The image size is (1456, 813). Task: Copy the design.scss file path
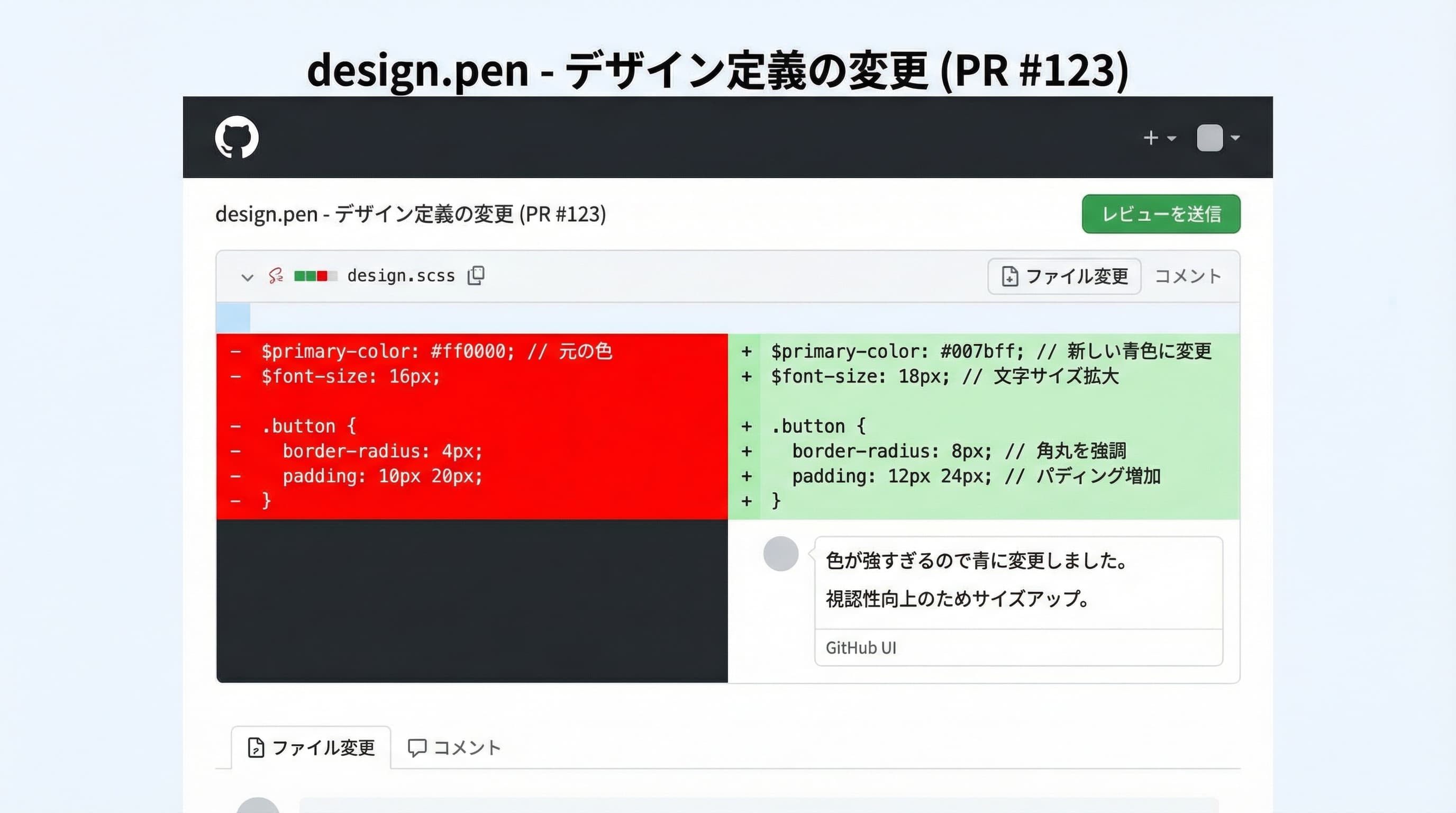click(x=476, y=275)
